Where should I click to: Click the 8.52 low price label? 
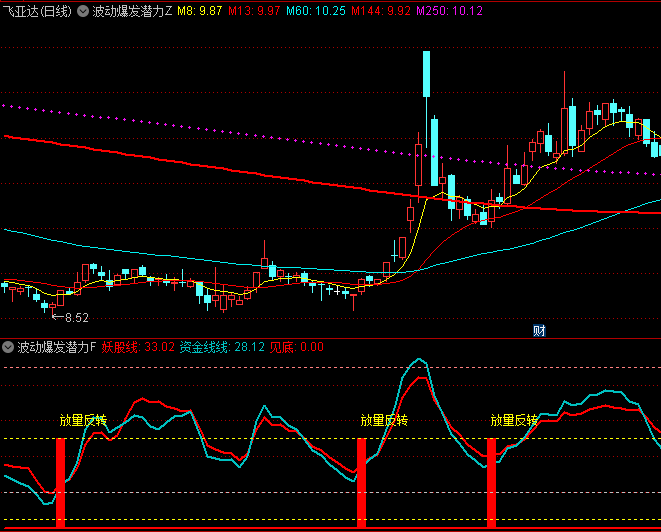[x=77, y=318]
